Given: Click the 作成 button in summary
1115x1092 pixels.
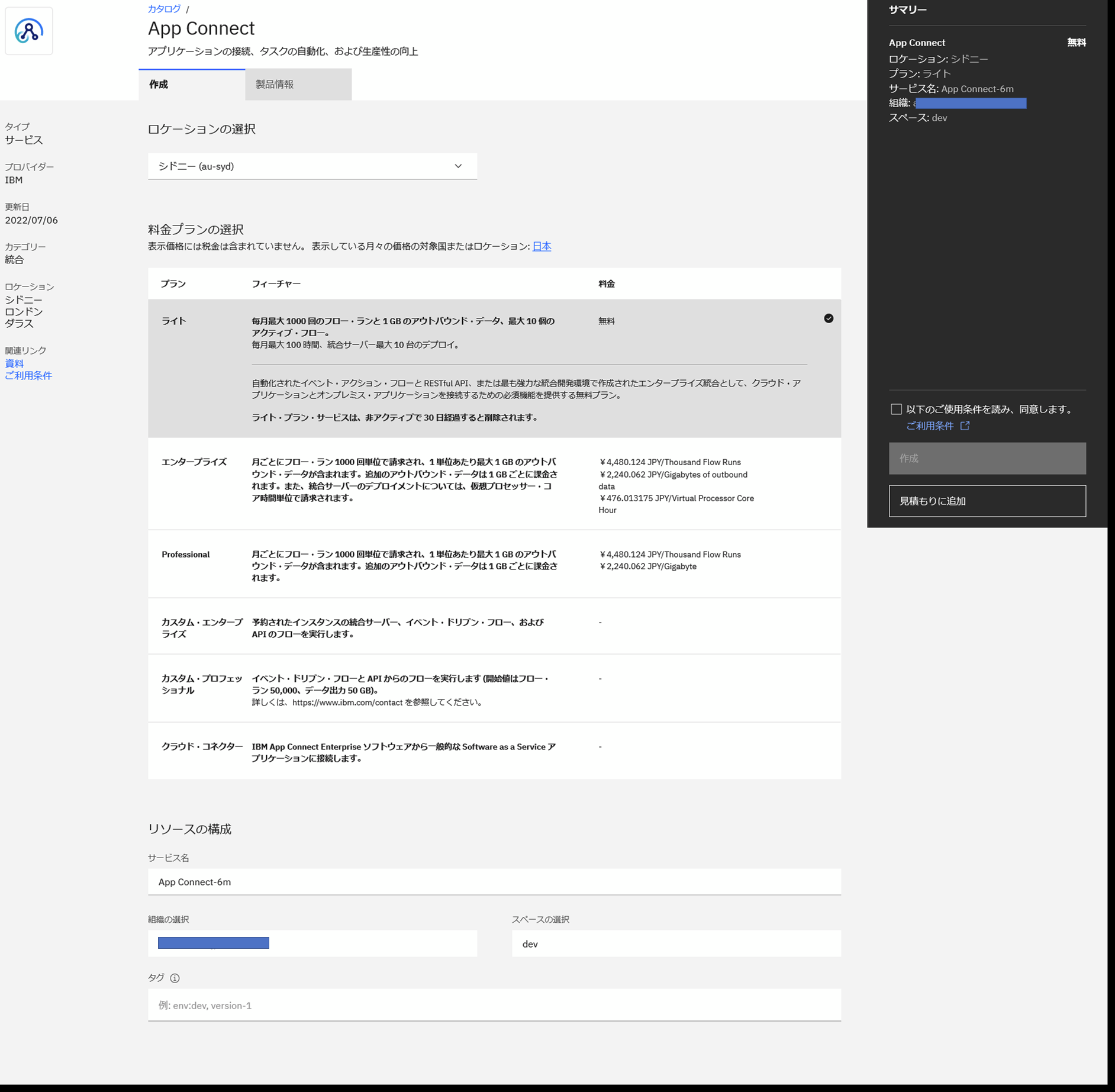Looking at the screenshot, I should point(987,458).
